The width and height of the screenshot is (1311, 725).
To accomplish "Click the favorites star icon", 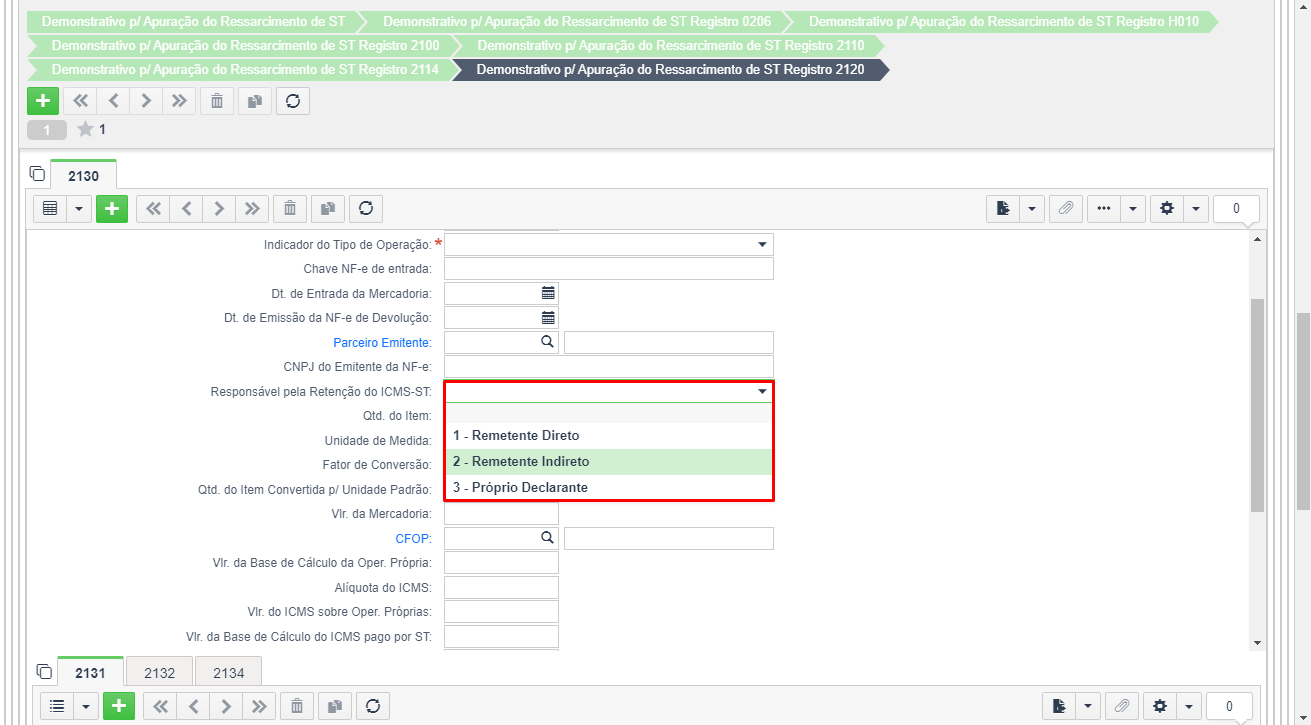I will tap(86, 129).
